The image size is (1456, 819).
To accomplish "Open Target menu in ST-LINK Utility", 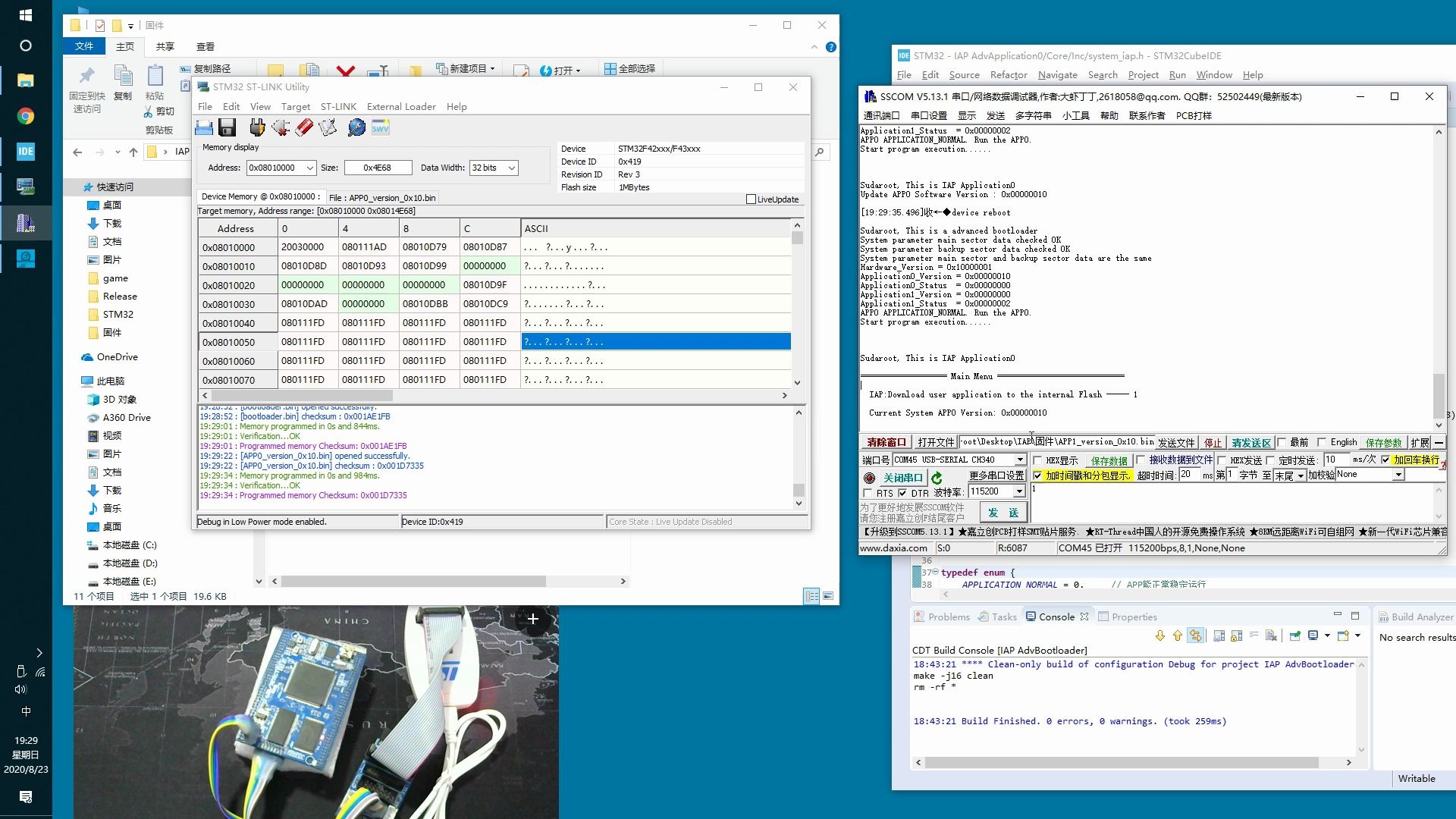I will coord(295,107).
